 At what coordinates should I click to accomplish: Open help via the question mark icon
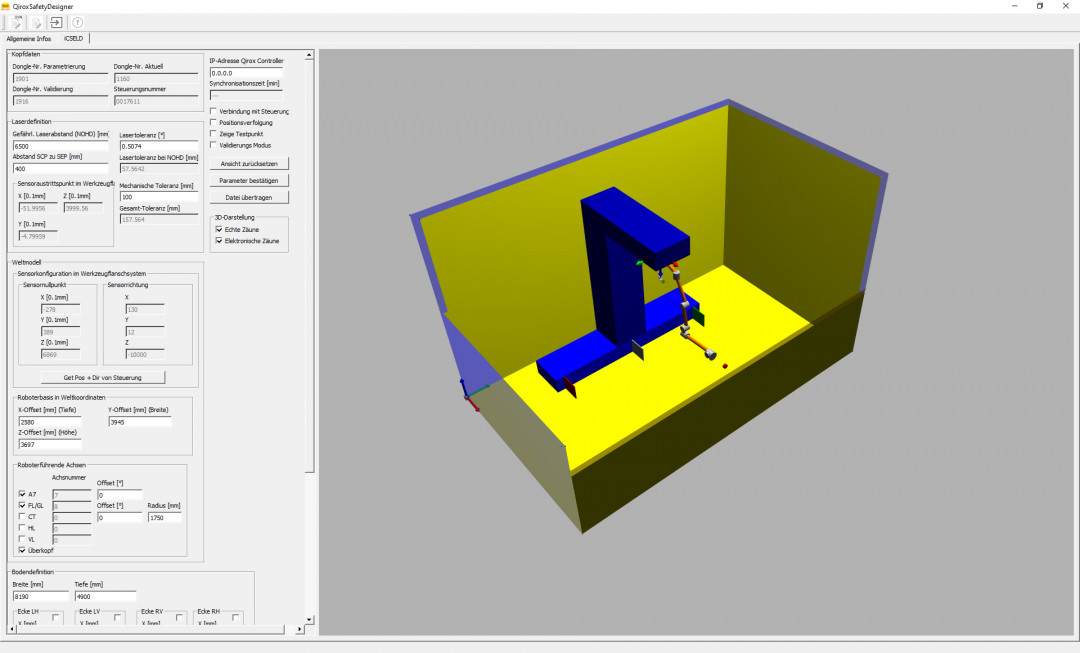78,22
